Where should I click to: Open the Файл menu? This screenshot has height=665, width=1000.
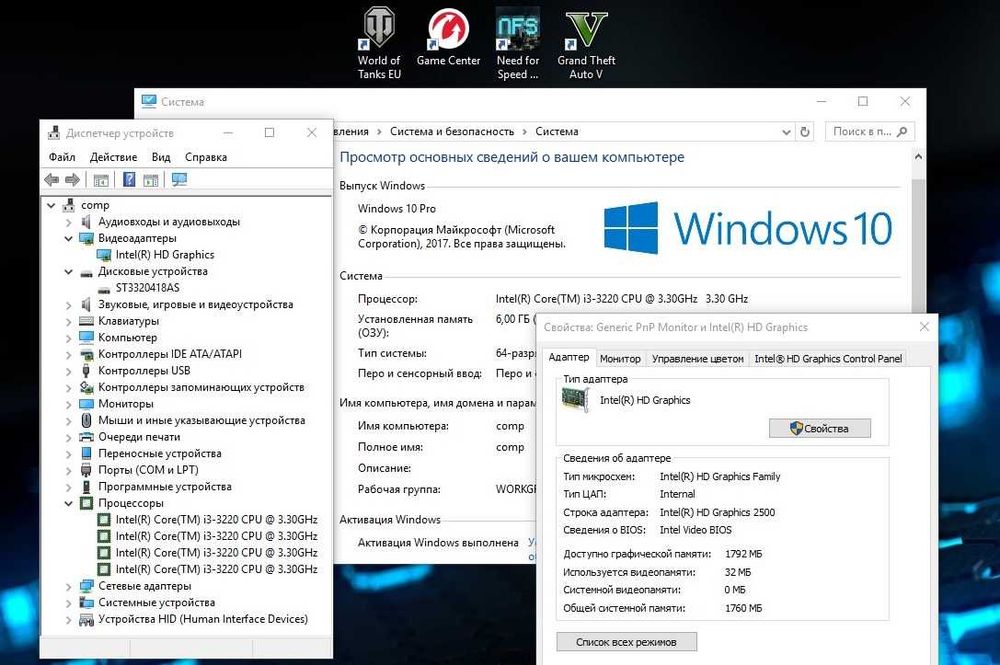pos(62,157)
